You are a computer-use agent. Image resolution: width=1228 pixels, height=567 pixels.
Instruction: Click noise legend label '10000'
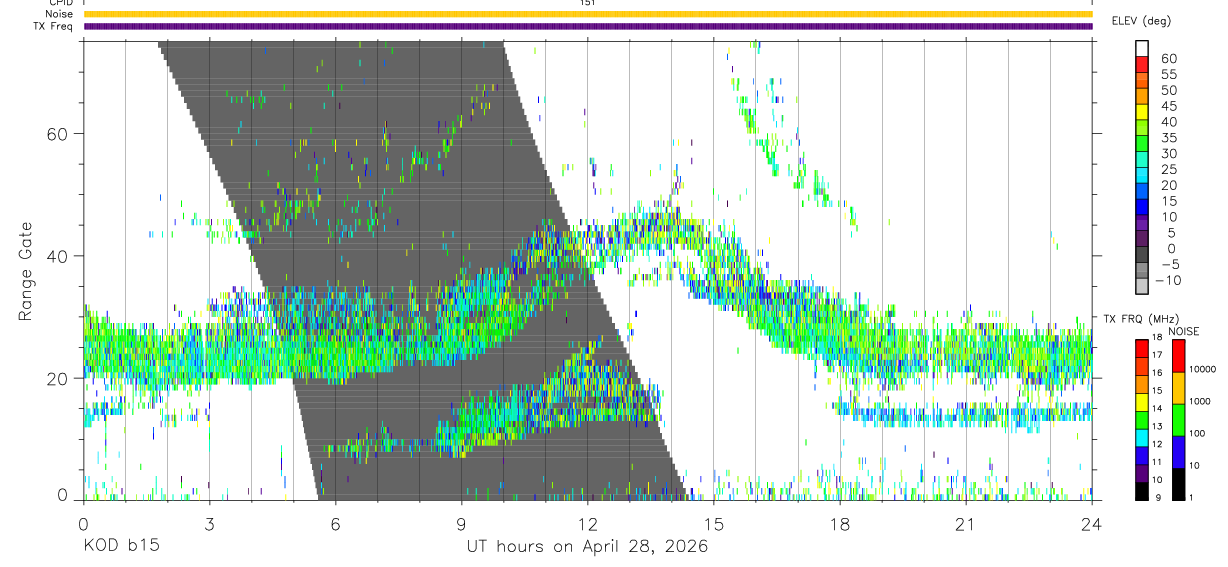[x=1204, y=369]
